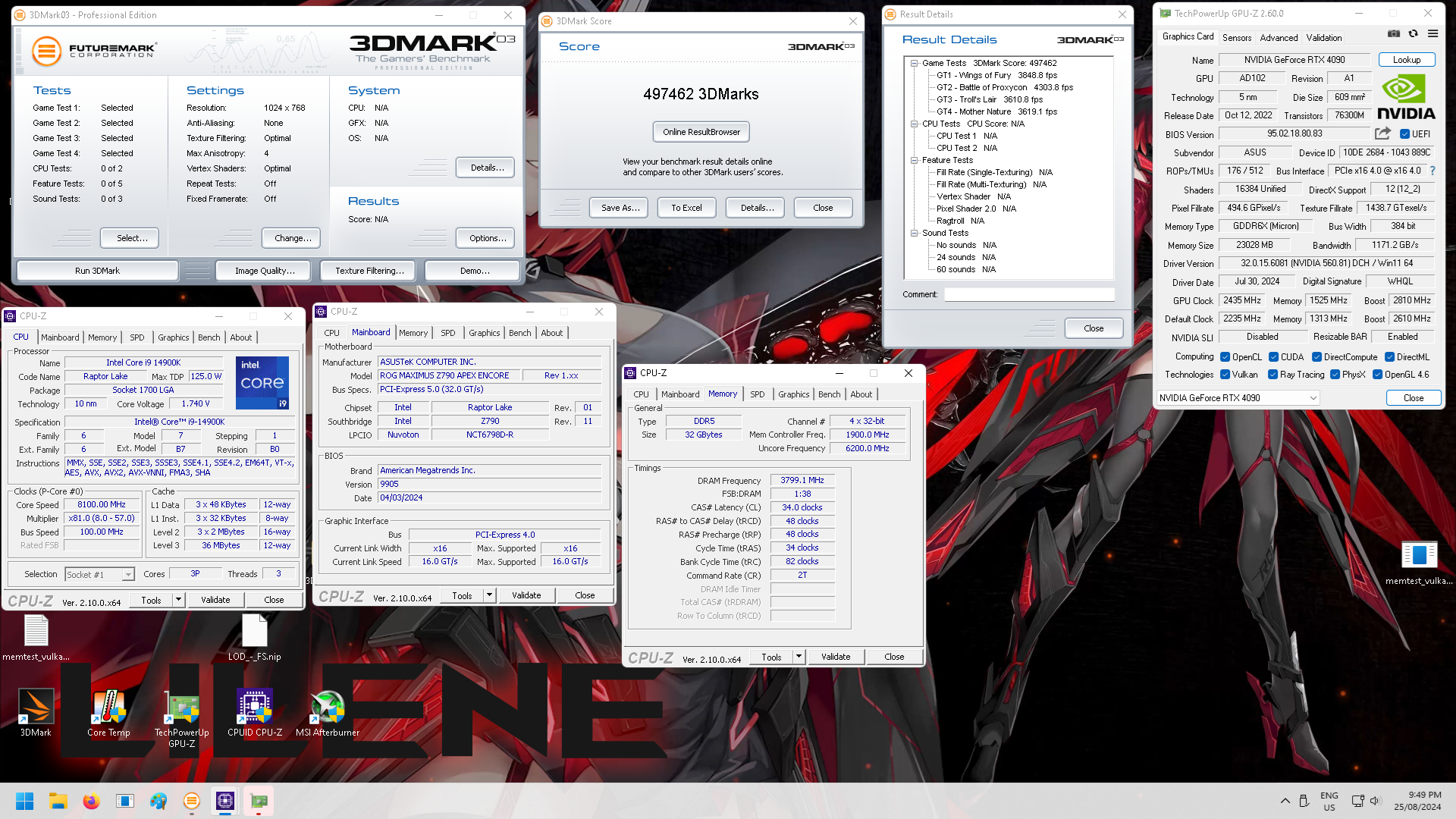The image size is (1456, 819).
Task: Click Save As... in the 3DMark Score window
Action: (620, 208)
